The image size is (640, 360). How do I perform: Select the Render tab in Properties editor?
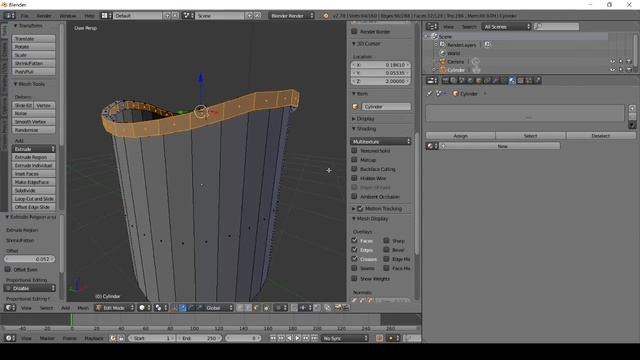click(x=445, y=80)
